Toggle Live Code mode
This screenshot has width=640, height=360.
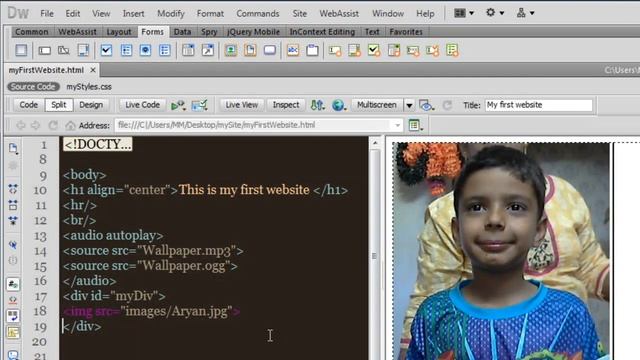click(x=142, y=105)
